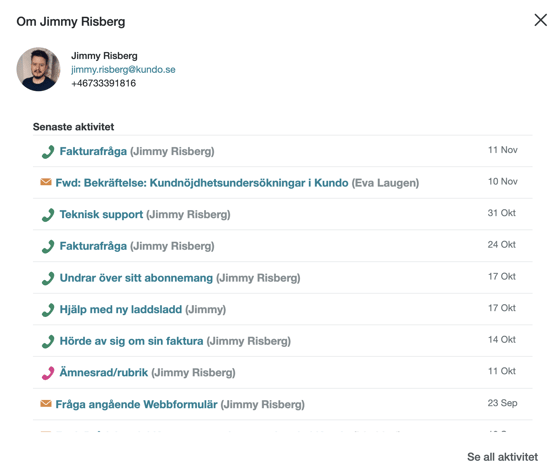Open the Teknisk support activity
The image size is (560, 472).
tap(101, 215)
